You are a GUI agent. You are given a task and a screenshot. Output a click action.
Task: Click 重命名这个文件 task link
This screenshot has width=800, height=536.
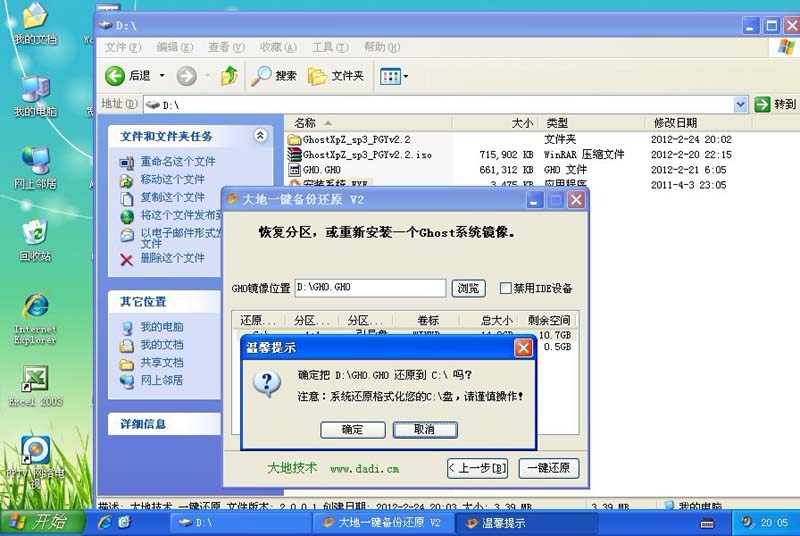tap(178, 161)
